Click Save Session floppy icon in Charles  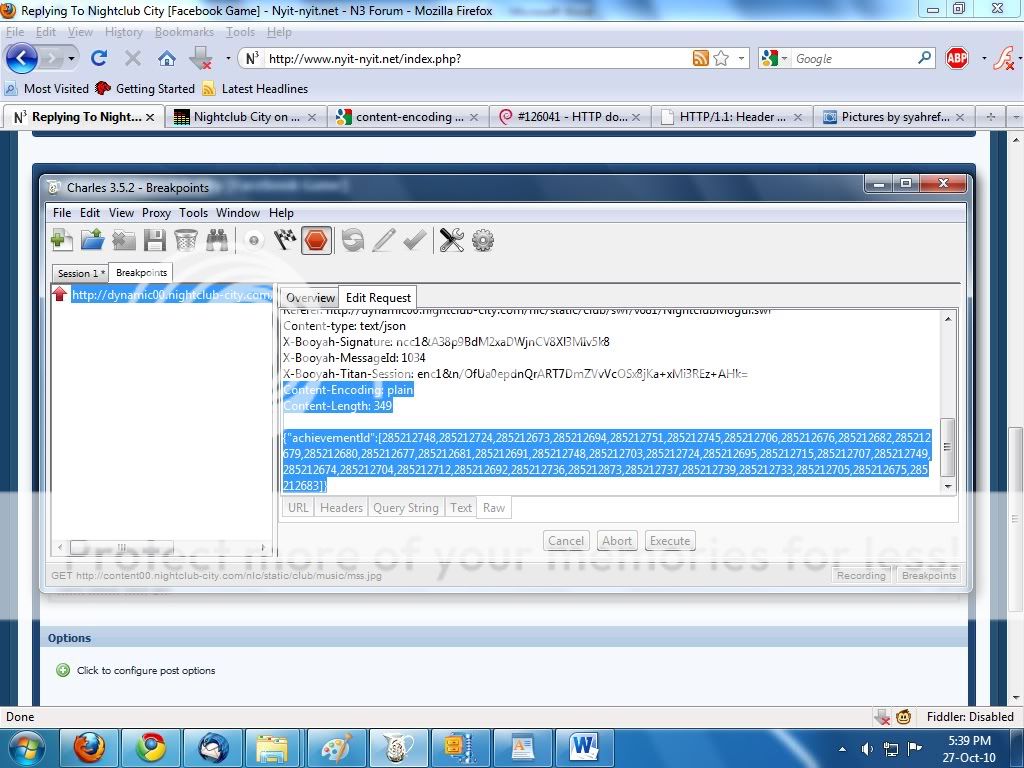click(x=155, y=240)
